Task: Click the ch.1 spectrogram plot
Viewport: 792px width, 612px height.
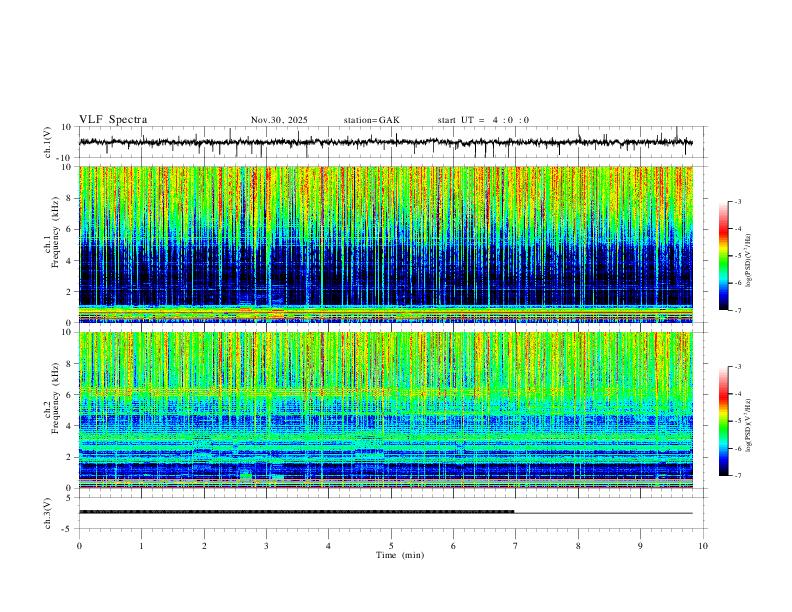Action: pyautogui.click(x=386, y=244)
